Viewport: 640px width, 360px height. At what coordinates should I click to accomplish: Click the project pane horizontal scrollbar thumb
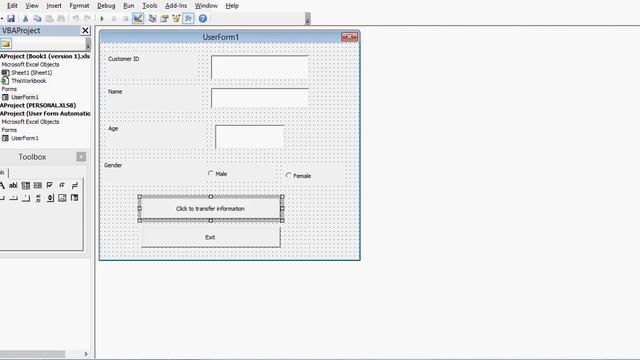[32, 354]
